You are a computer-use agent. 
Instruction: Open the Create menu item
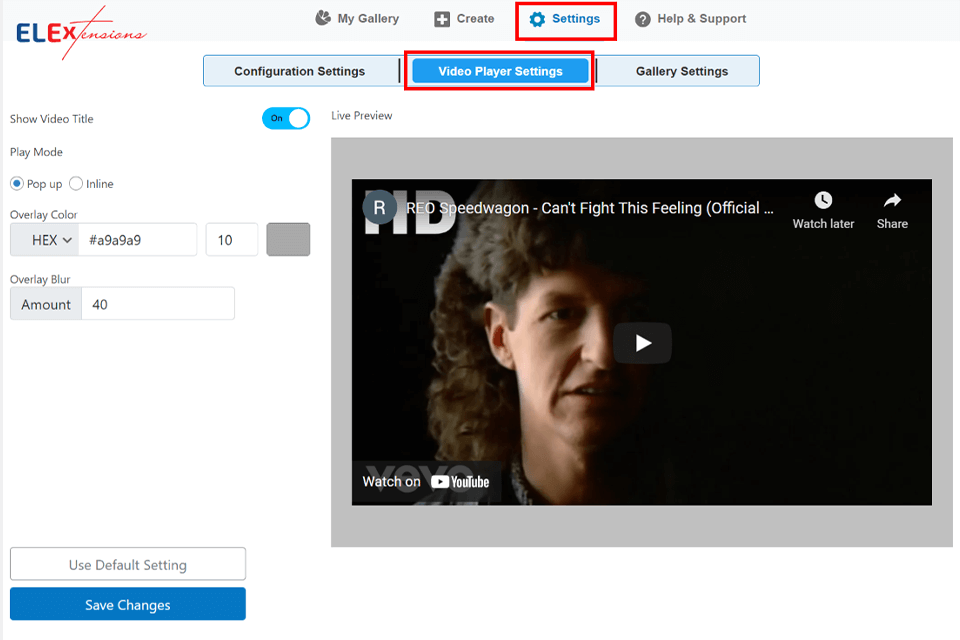[x=464, y=19]
